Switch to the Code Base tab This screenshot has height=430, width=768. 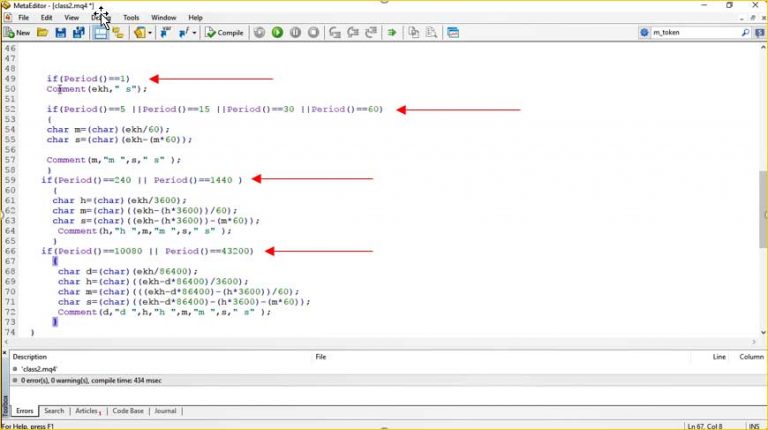(x=128, y=411)
